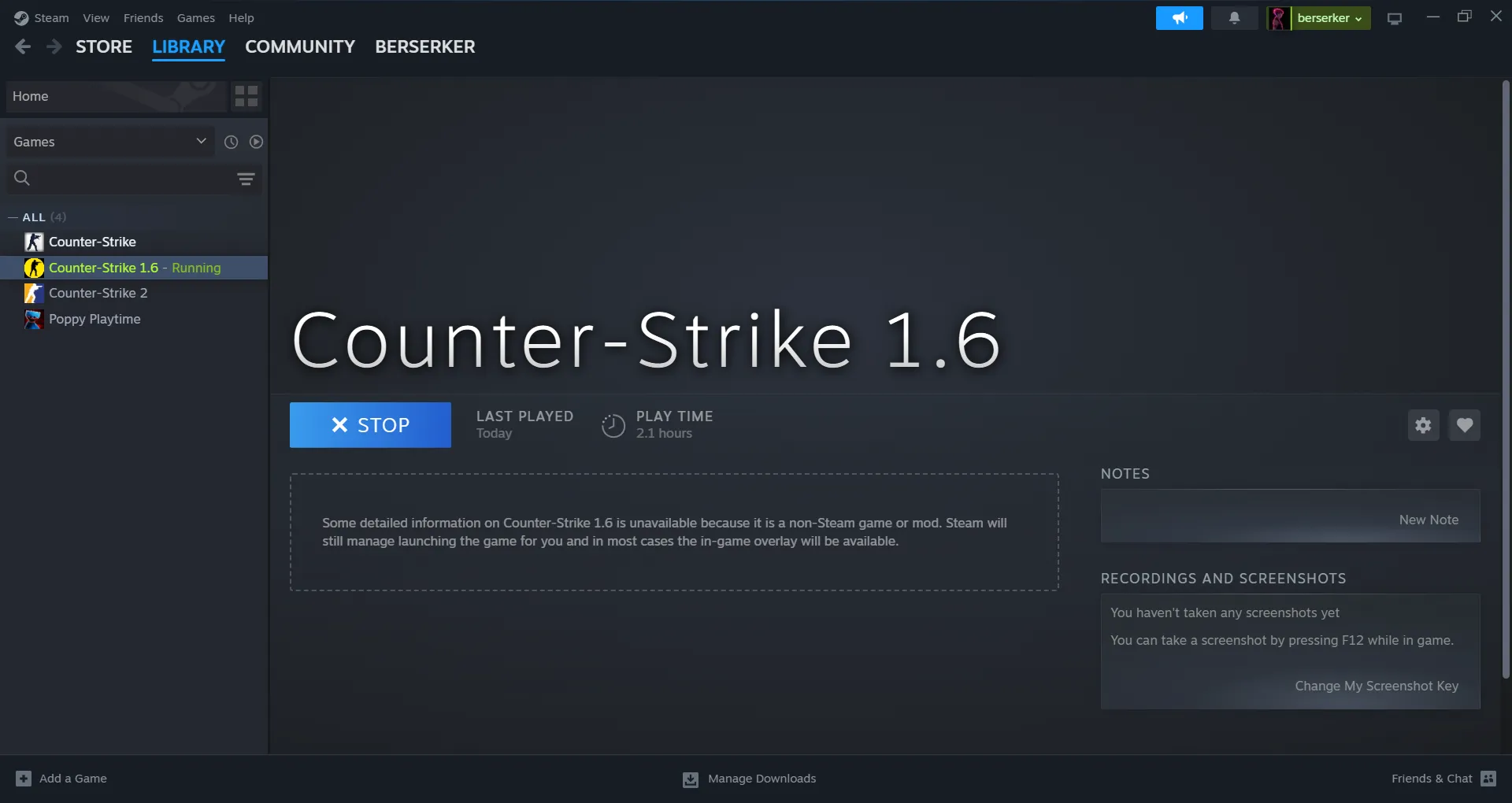Expand the Games filter dropdown

tap(110, 142)
